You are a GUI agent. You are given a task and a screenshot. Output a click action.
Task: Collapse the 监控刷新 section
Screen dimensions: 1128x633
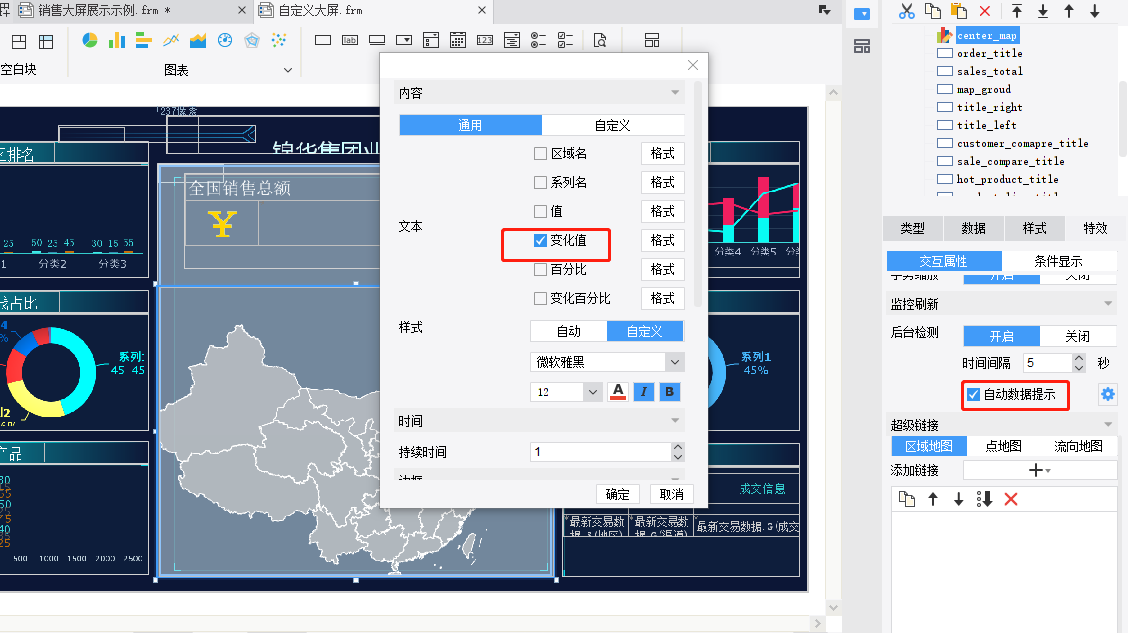point(1108,304)
